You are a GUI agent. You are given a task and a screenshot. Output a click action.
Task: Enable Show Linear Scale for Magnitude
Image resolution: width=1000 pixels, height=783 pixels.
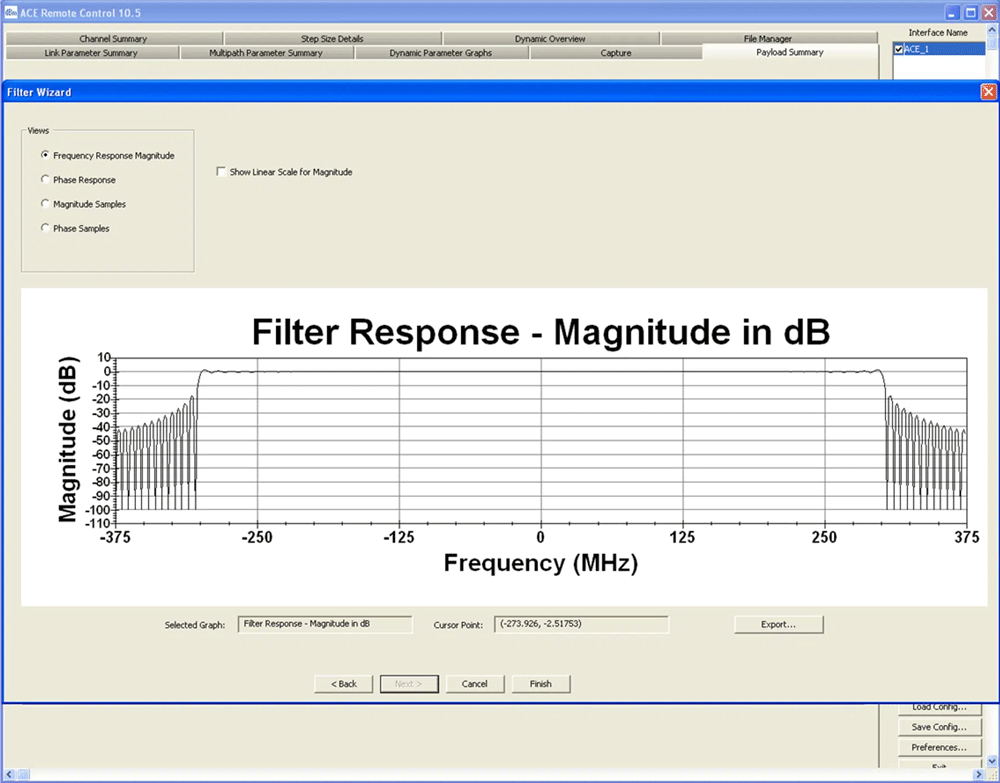(x=221, y=172)
